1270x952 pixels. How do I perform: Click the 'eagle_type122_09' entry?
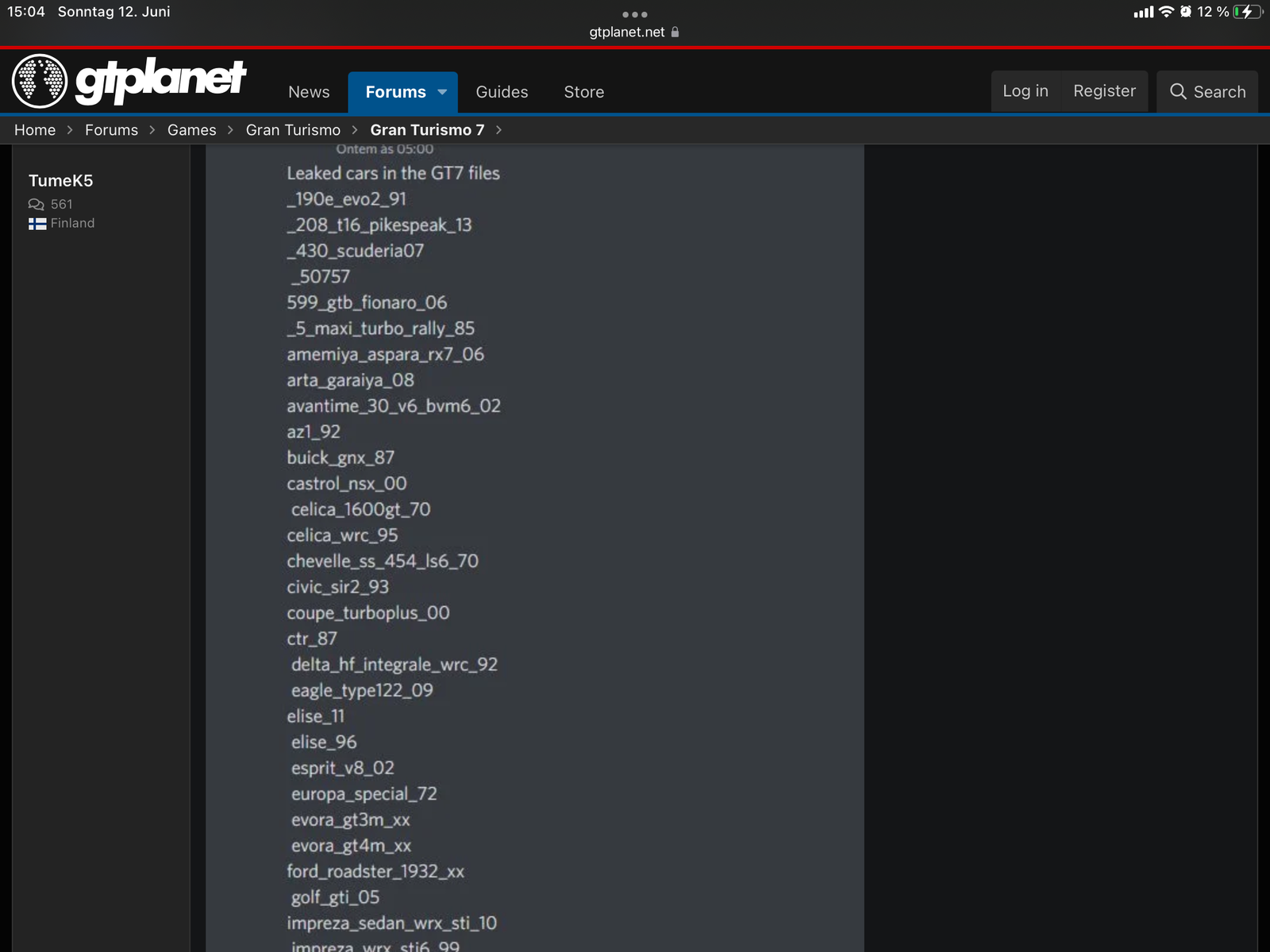pos(363,691)
